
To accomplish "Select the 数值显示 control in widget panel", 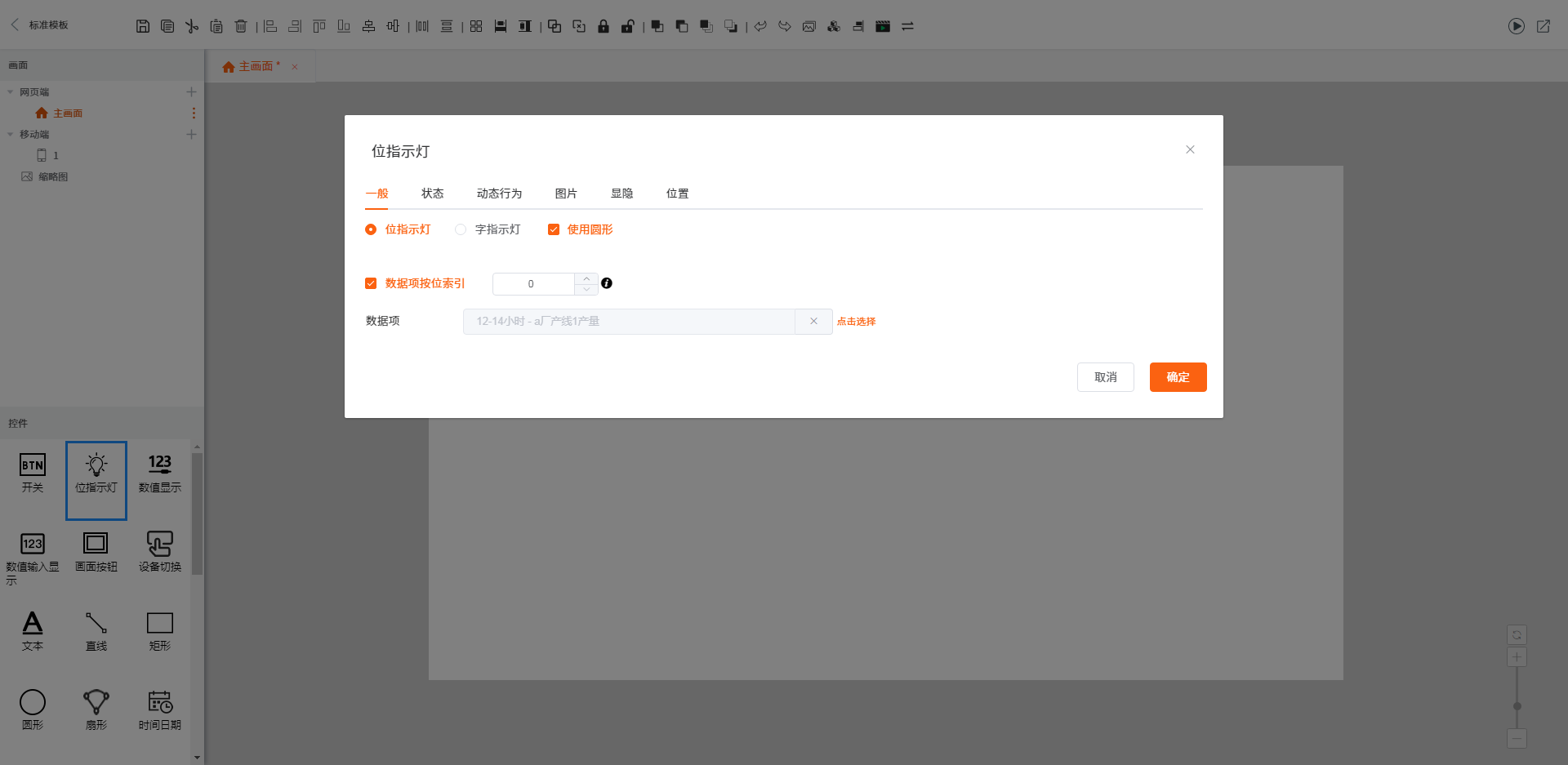I will click(160, 474).
